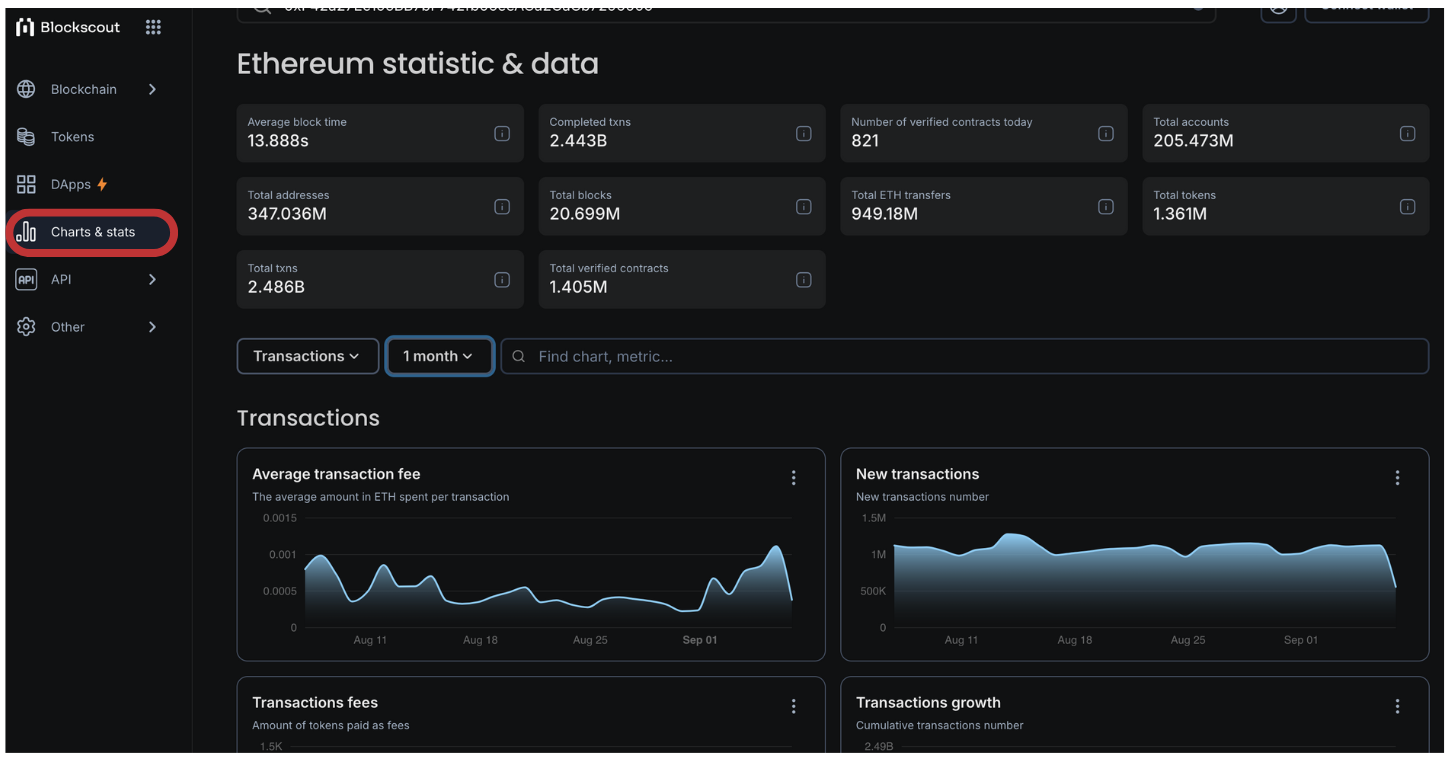Open Average transaction fee options menu
The height and width of the screenshot is (761, 1446).
794,478
